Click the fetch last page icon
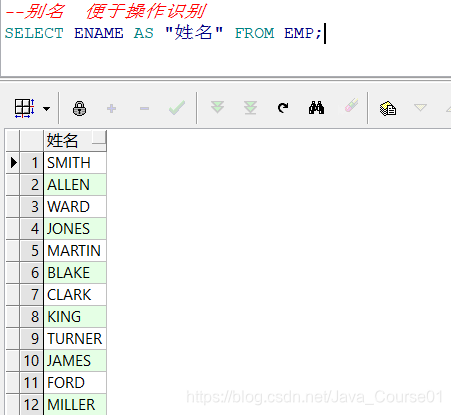Screen dimensions: 451x415 pyautogui.click(x=250, y=108)
